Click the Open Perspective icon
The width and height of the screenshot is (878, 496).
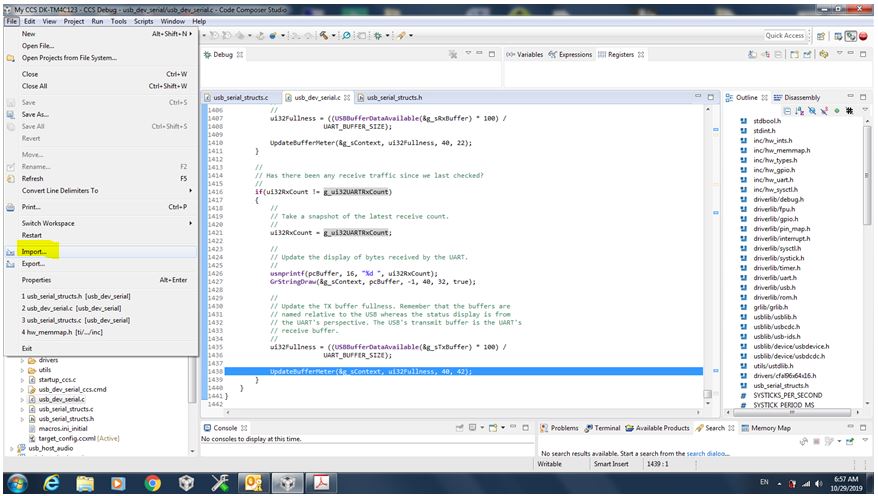[x=821, y=36]
